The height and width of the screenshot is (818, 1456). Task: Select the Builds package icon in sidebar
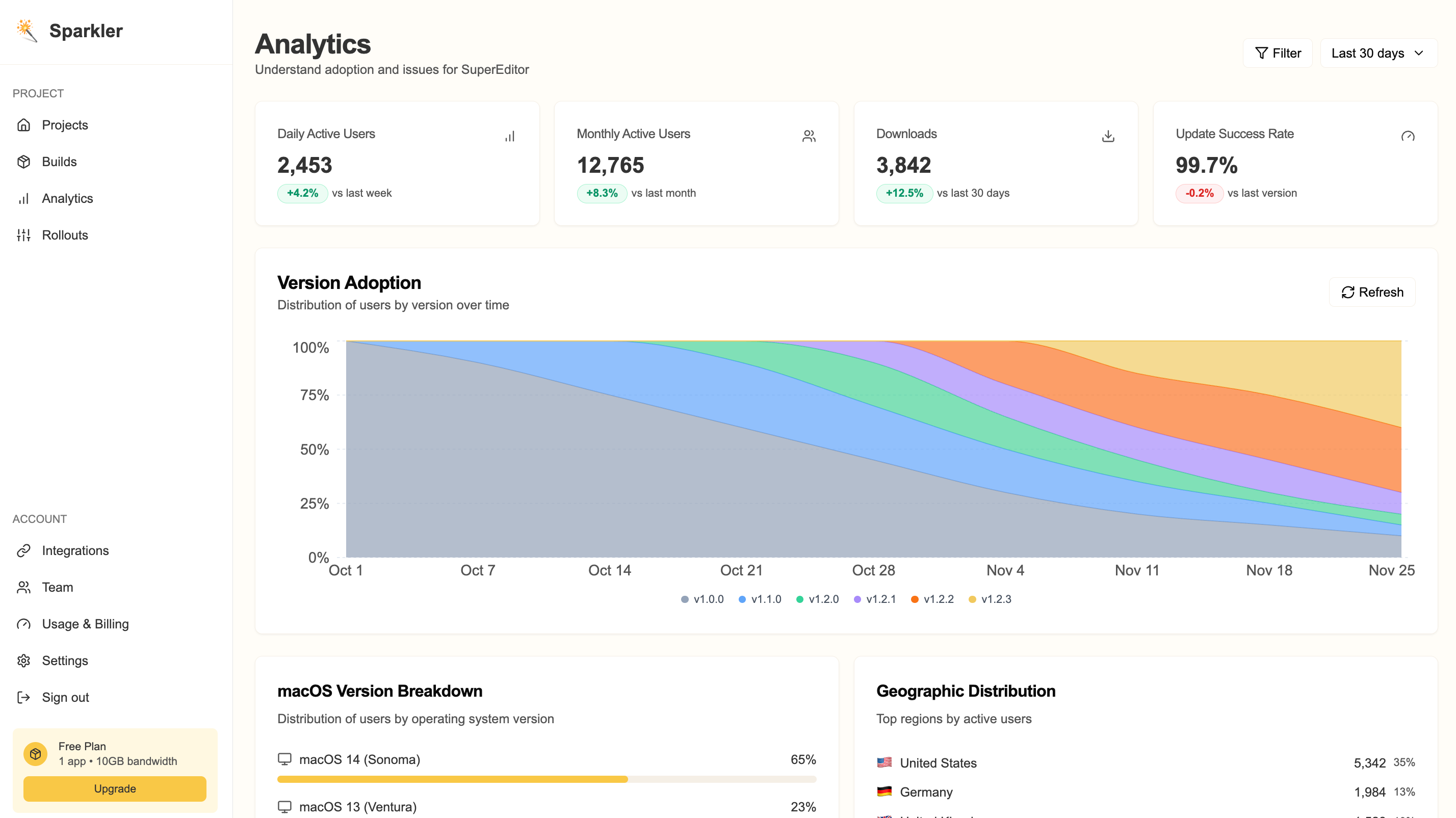click(x=24, y=162)
